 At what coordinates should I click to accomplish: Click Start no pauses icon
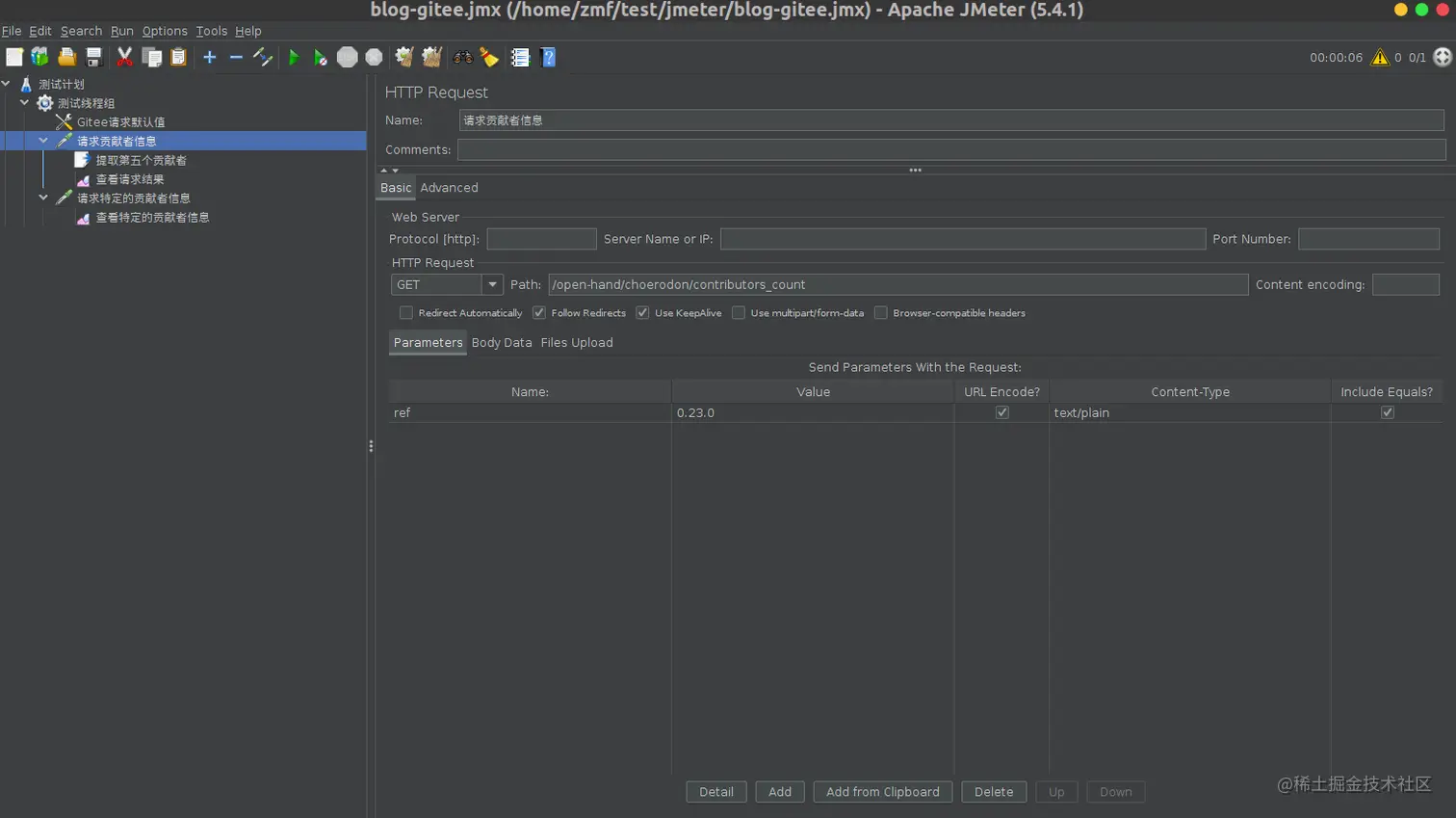(321, 58)
